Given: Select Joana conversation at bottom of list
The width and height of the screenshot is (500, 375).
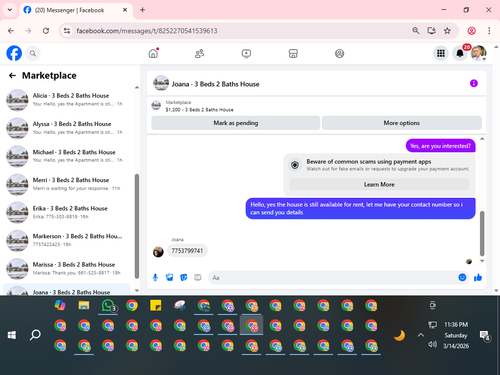Looking at the screenshot, I should click(x=67, y=289).
